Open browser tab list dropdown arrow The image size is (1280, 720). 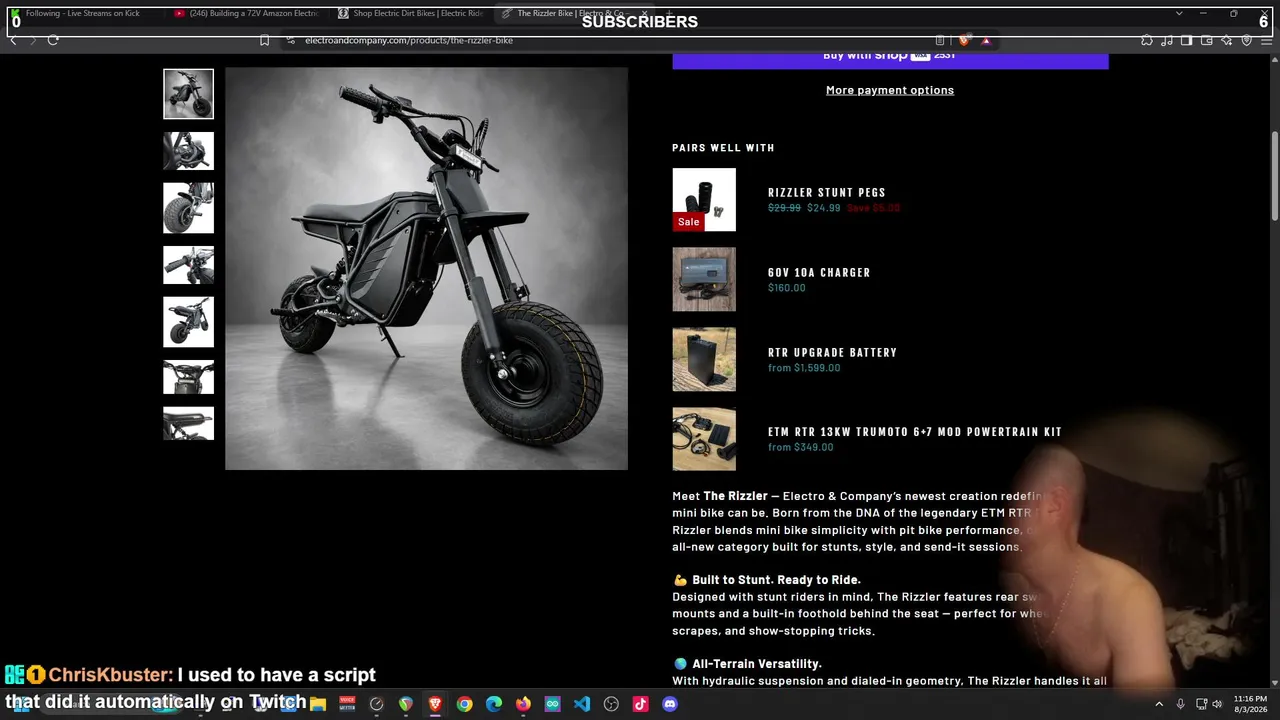coord(1179,13)
